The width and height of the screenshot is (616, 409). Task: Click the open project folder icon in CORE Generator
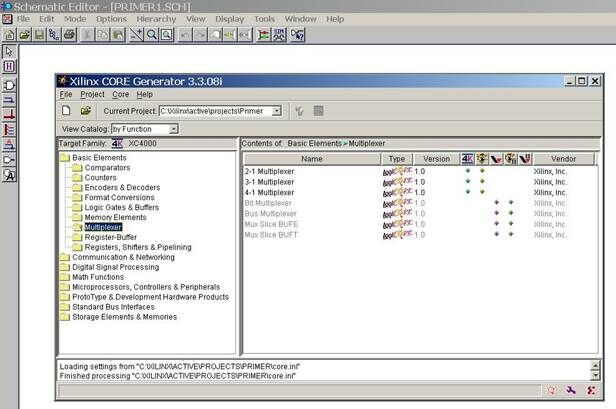(86, 111)
